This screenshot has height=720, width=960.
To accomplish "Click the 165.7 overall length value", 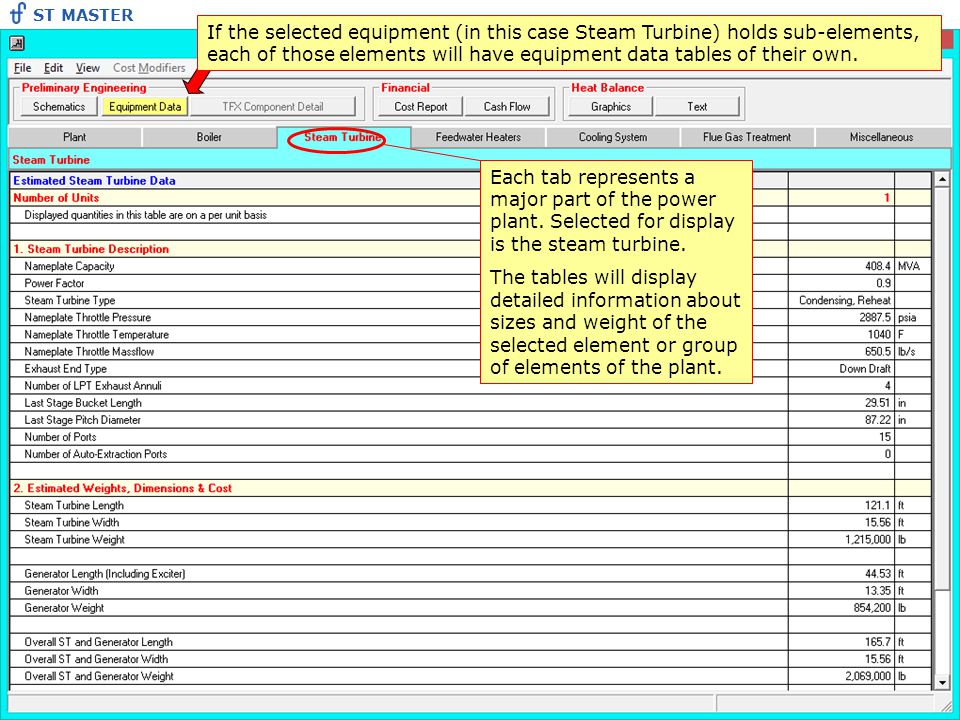I will (x=877, y=643).
